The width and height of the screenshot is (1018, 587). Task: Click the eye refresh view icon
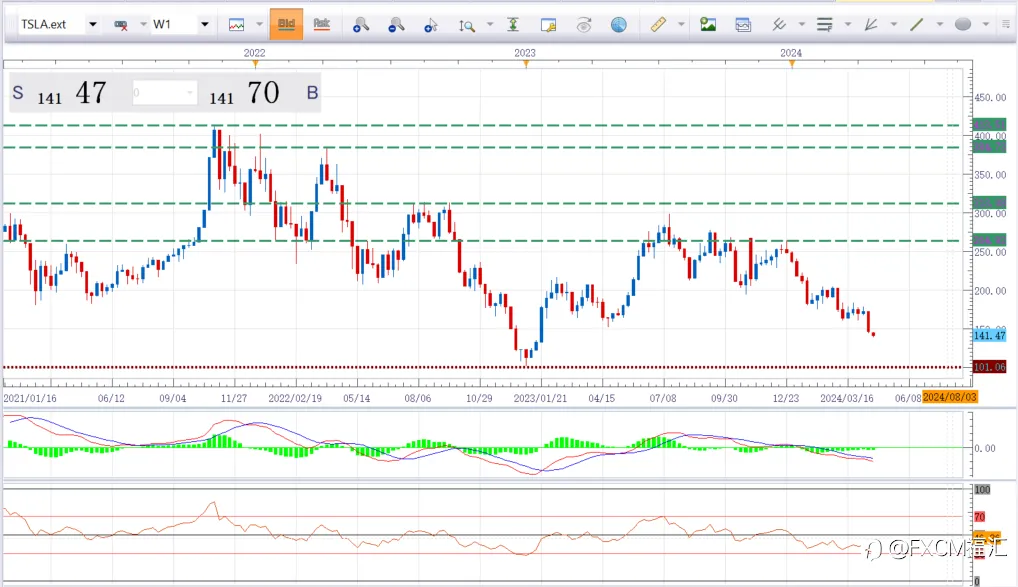tap(584, 25)
